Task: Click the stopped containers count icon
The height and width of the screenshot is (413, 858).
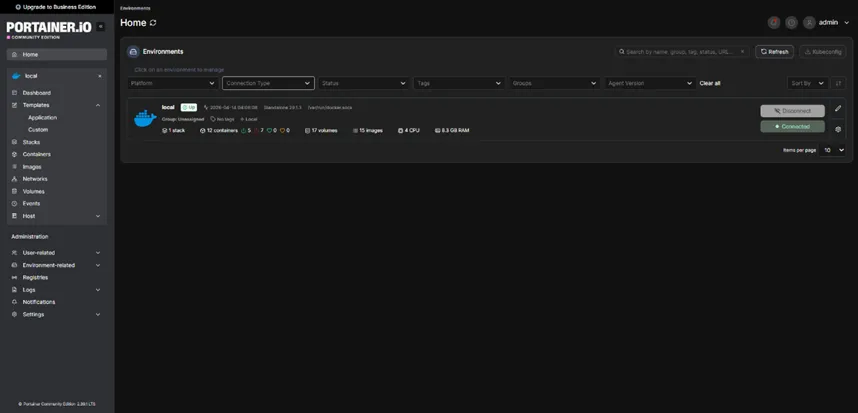Action: point(256,131)
